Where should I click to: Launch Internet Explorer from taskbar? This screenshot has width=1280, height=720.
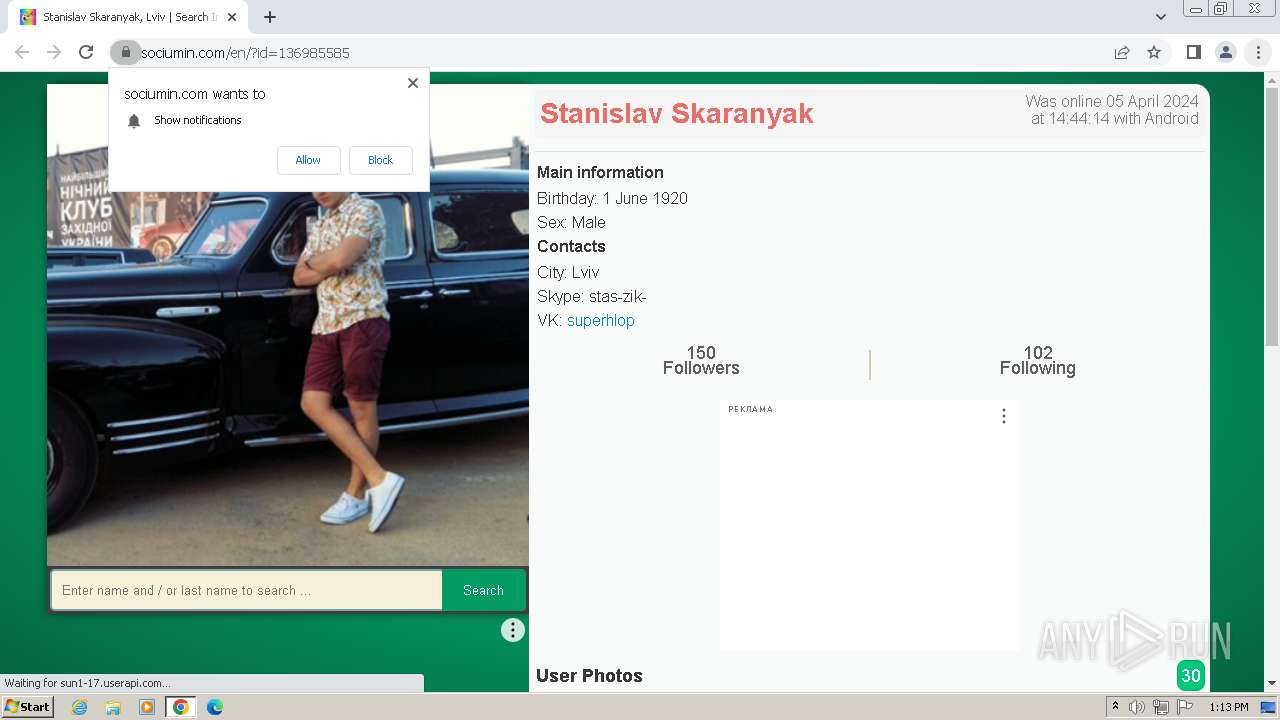point(79,707)
